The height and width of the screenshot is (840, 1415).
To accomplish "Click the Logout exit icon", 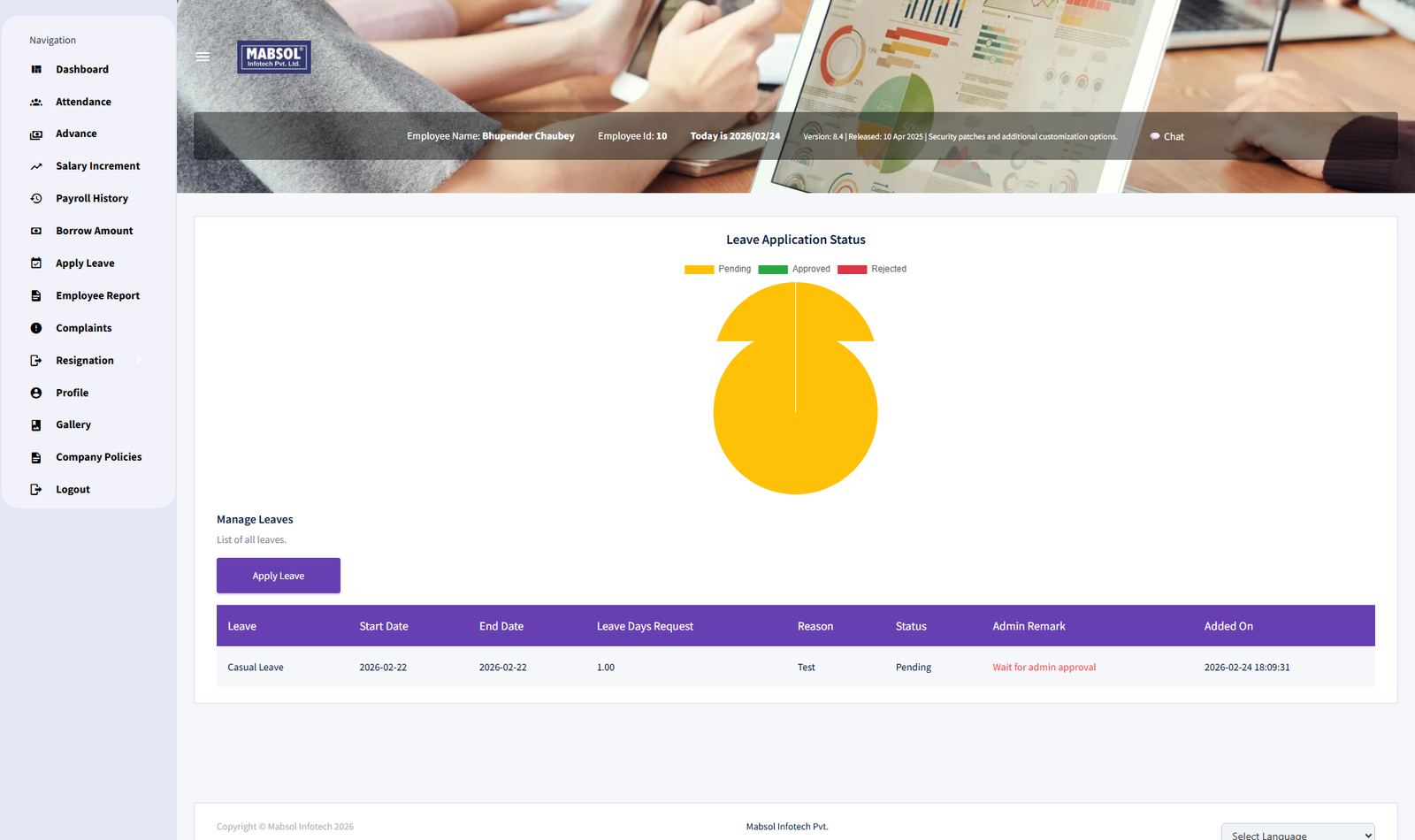I will [x=36, y=490].
